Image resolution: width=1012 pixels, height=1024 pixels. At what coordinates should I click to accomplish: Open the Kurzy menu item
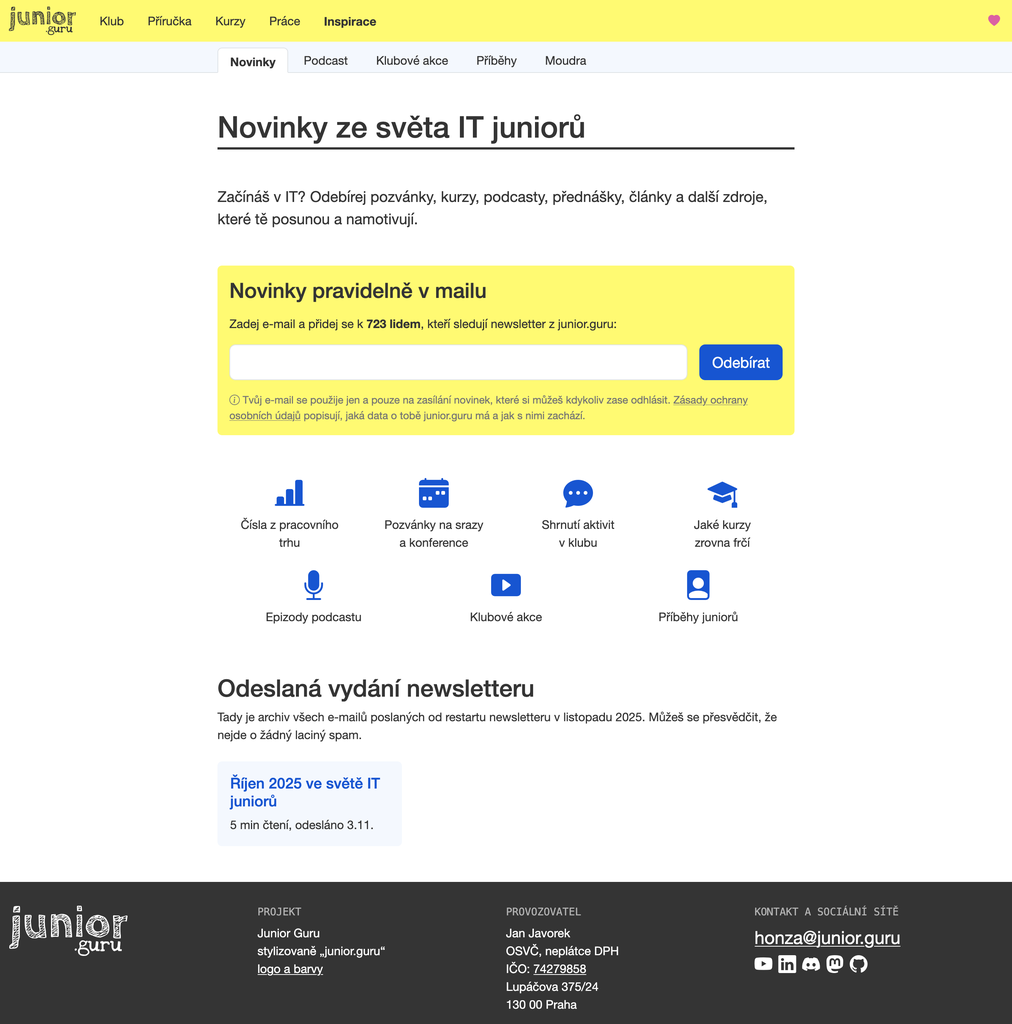tap(230, 21)
